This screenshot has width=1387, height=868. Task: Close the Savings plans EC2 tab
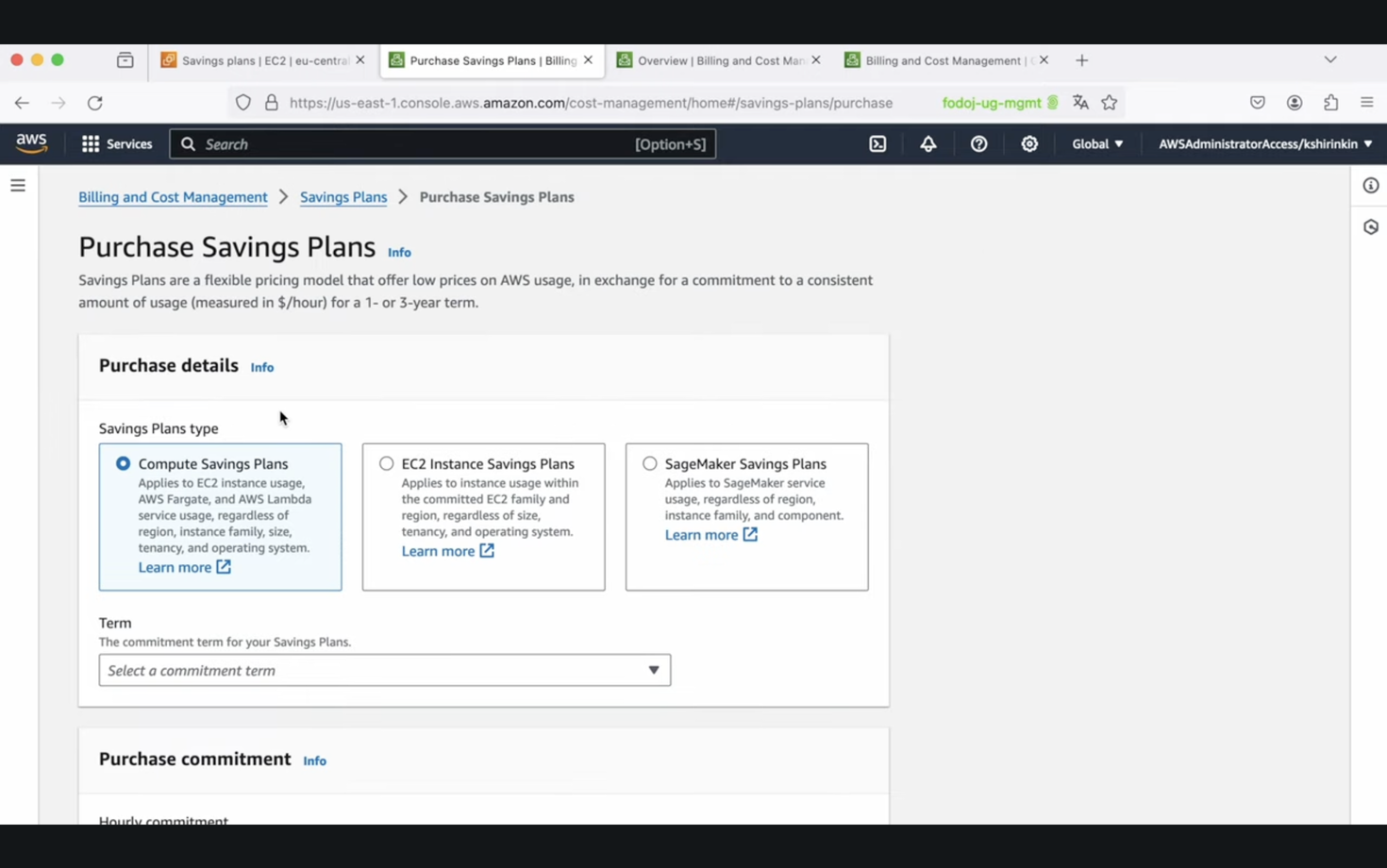click(x=360, y=59)
